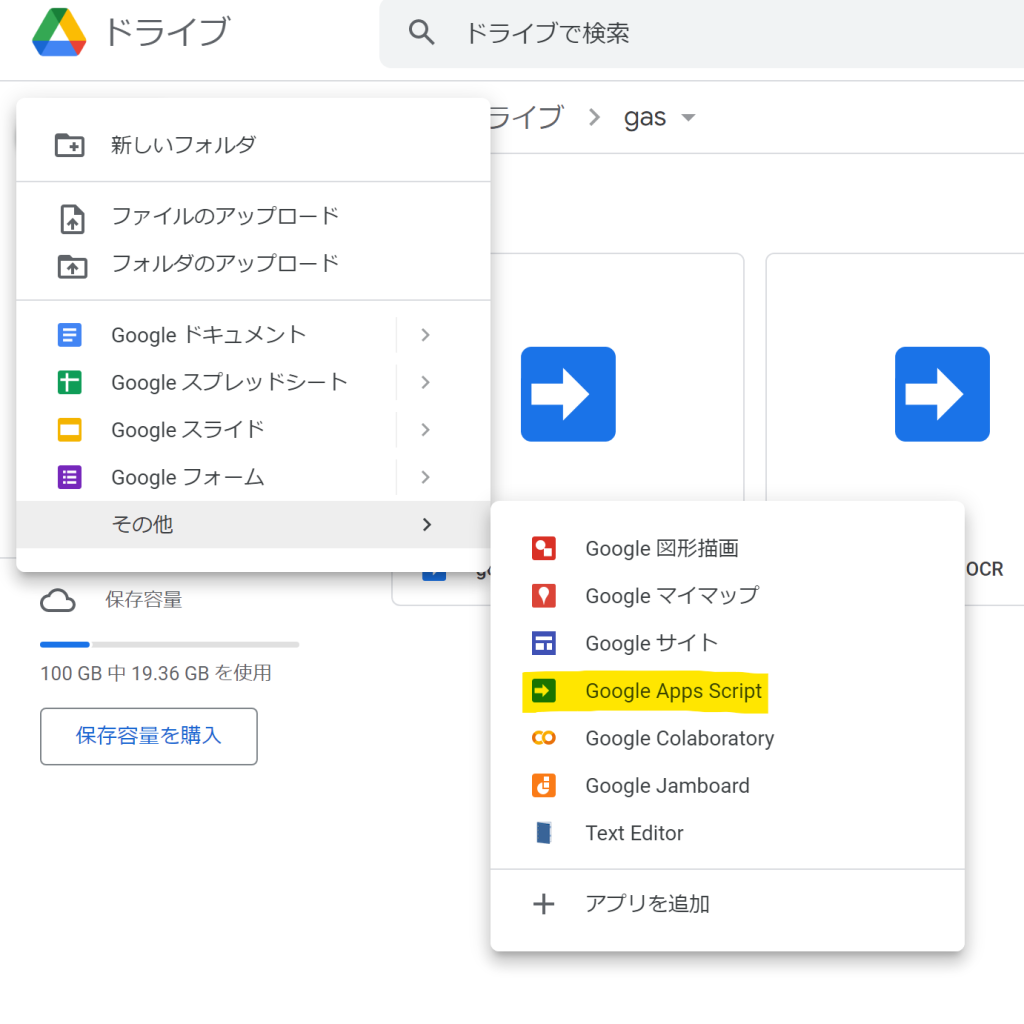Expand the その他 submenu arrow
Image resolution: width=1024 pixels, height=1024 pixels.
point(426,524)
